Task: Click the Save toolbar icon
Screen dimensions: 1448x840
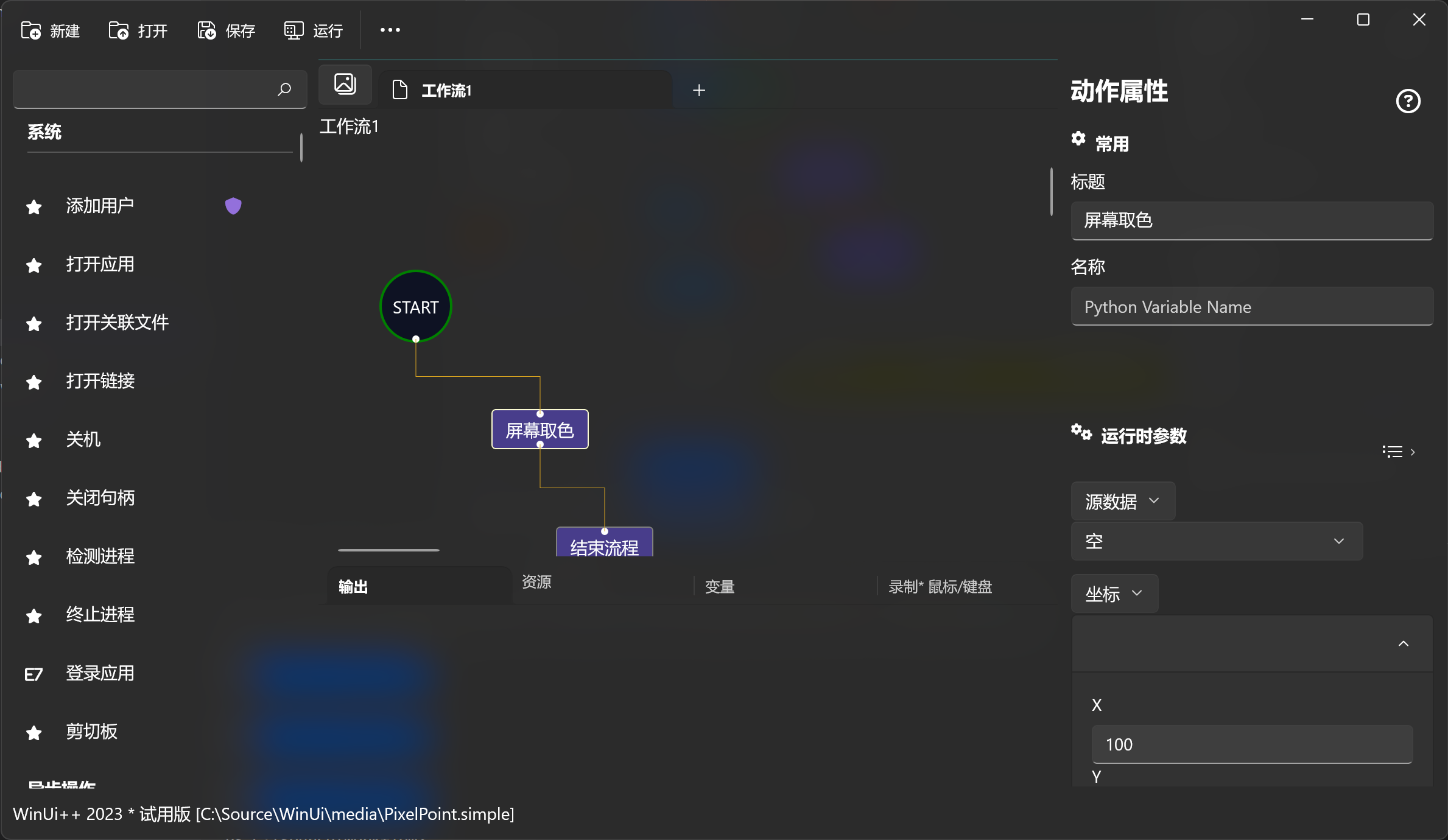Action: tap(206, 30)
